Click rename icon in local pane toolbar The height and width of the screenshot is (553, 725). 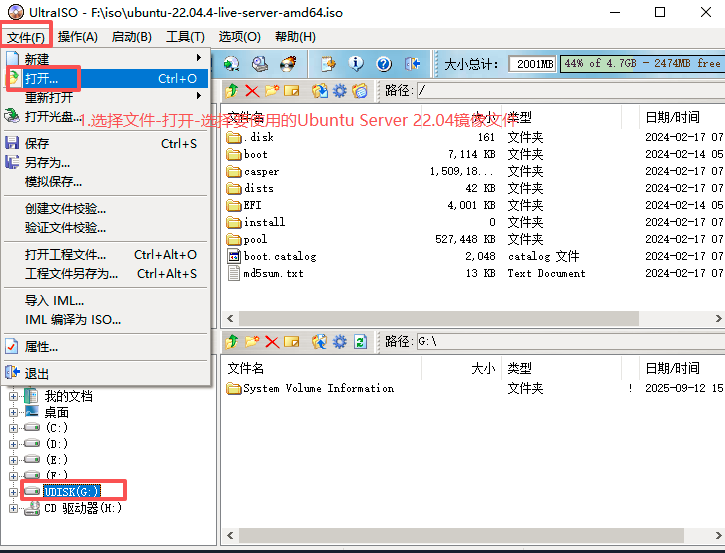292,342
